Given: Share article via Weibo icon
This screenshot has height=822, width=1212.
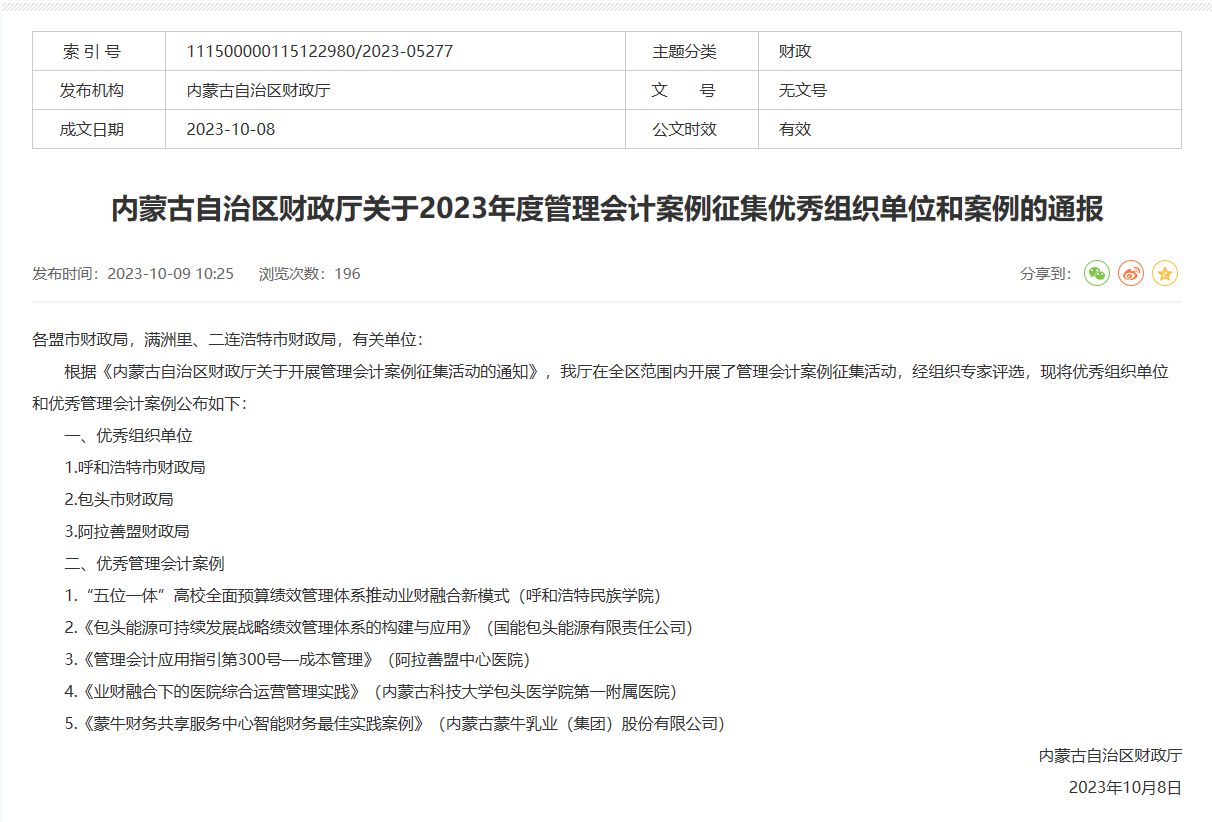Looking at the screenshot, I should 1131,273.
